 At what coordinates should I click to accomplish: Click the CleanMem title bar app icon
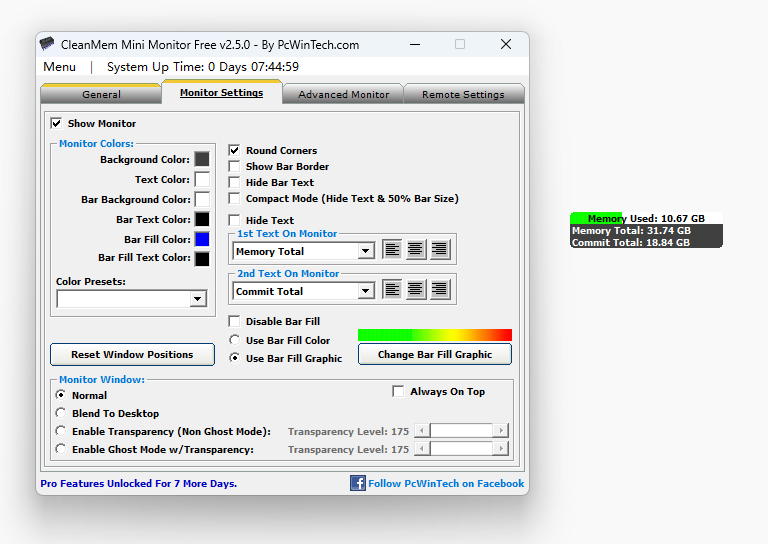(x=47, y=45)
